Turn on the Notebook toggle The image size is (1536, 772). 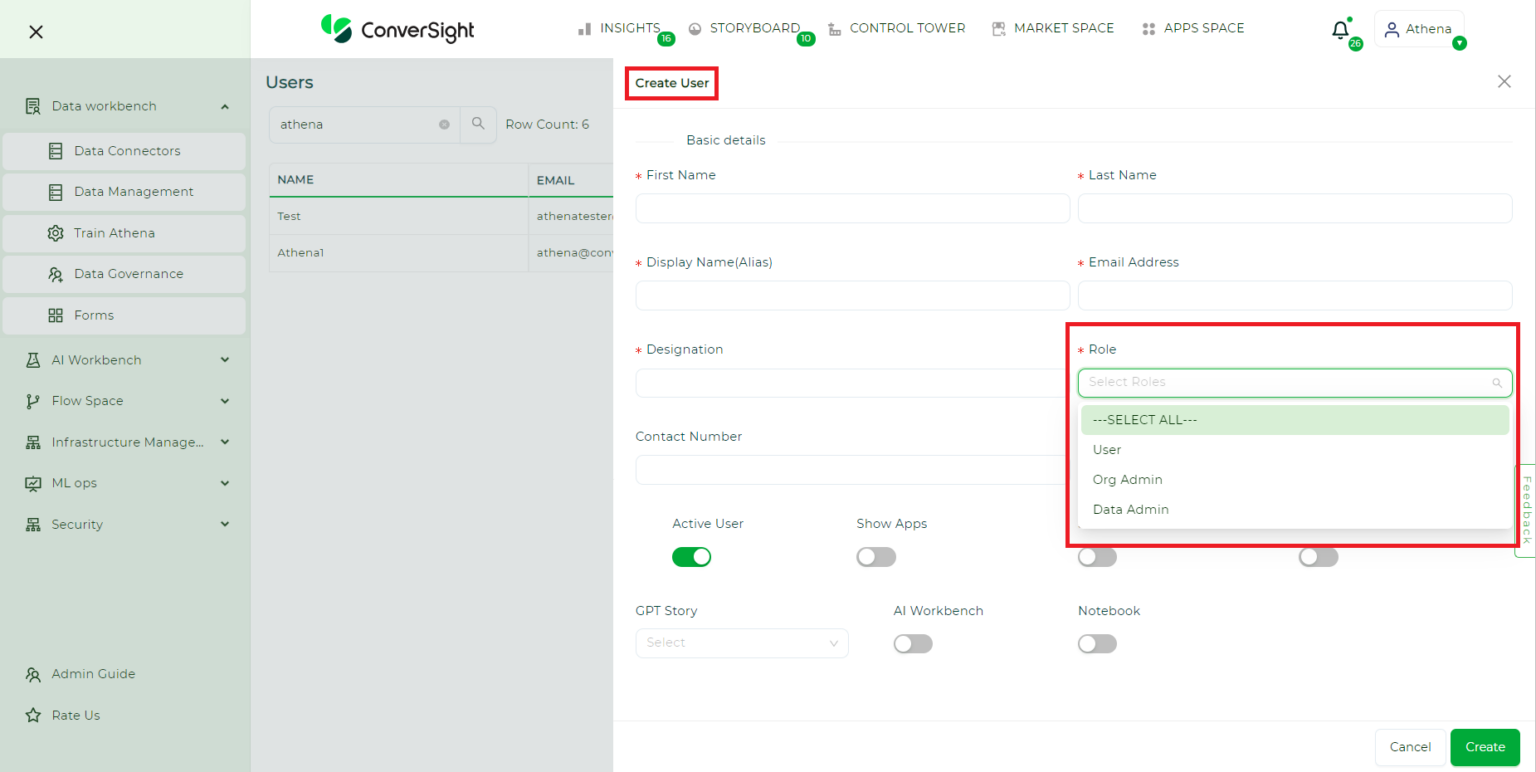(1097, 644)
